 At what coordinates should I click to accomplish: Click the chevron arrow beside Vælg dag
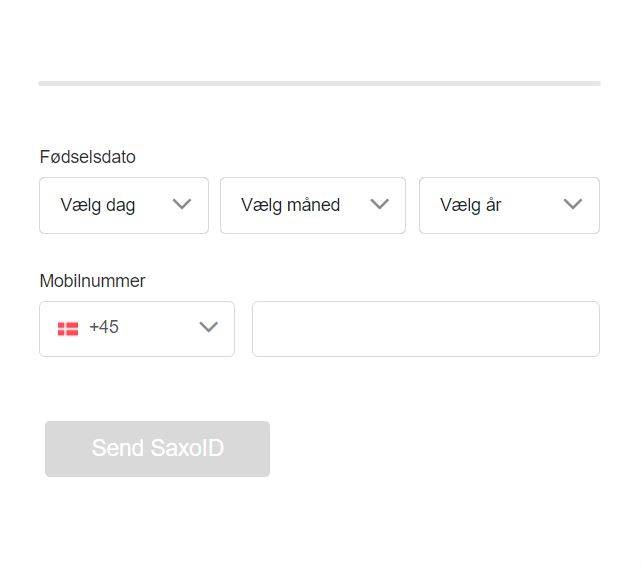(x=182, y=204)
